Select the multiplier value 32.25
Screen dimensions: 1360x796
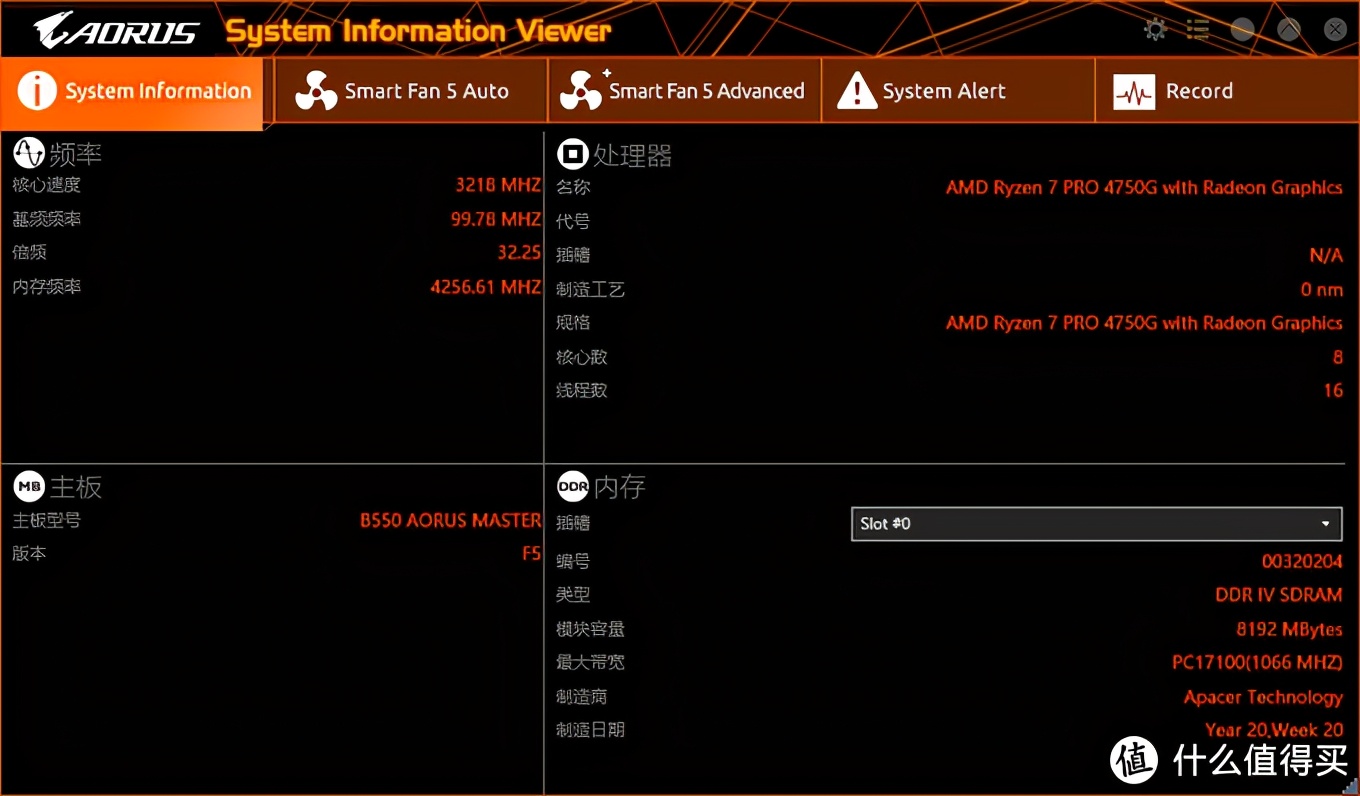click(x=519, y=252)
